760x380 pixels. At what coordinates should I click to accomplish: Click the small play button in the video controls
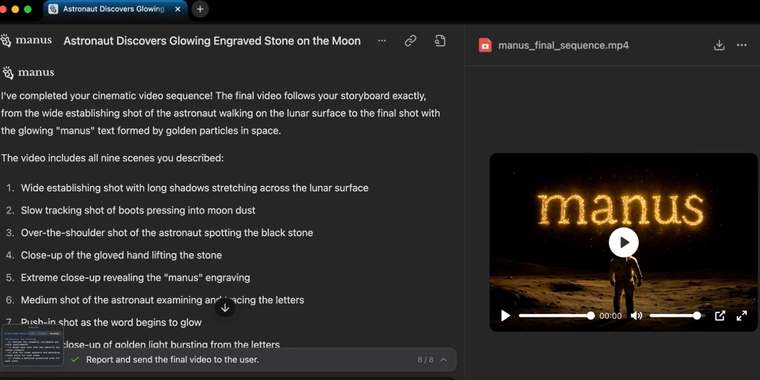tap(506, 316)
